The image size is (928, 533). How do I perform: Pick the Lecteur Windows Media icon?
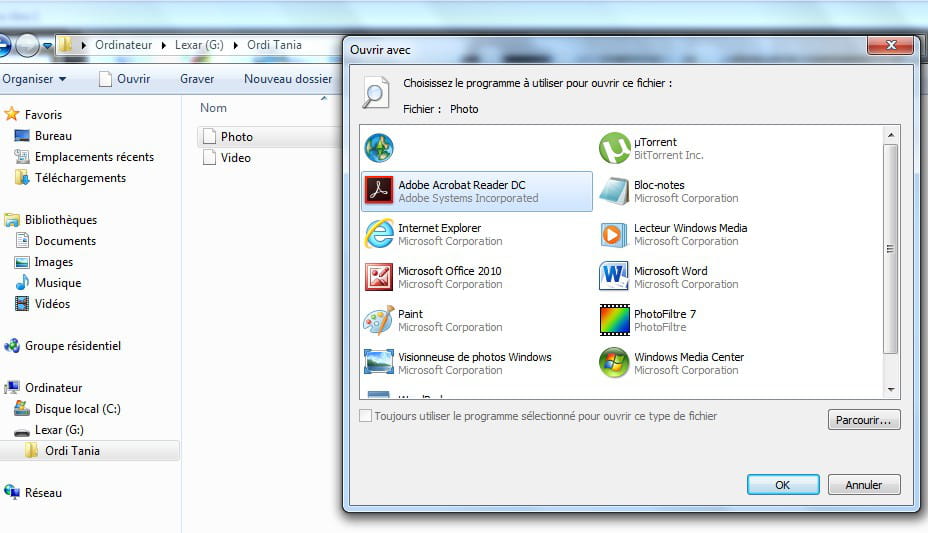pyautogui.click(x=614, y=234)
